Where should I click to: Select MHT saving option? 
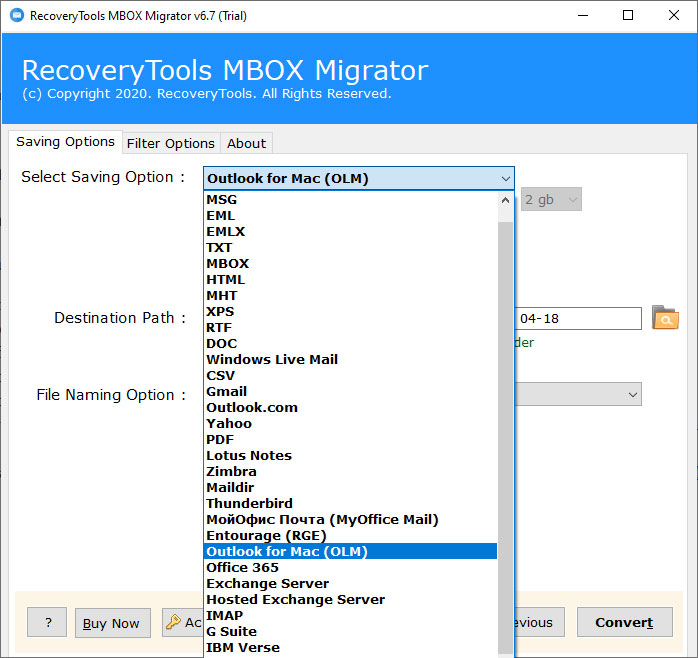pyautogui.click(x=350, y=296)
